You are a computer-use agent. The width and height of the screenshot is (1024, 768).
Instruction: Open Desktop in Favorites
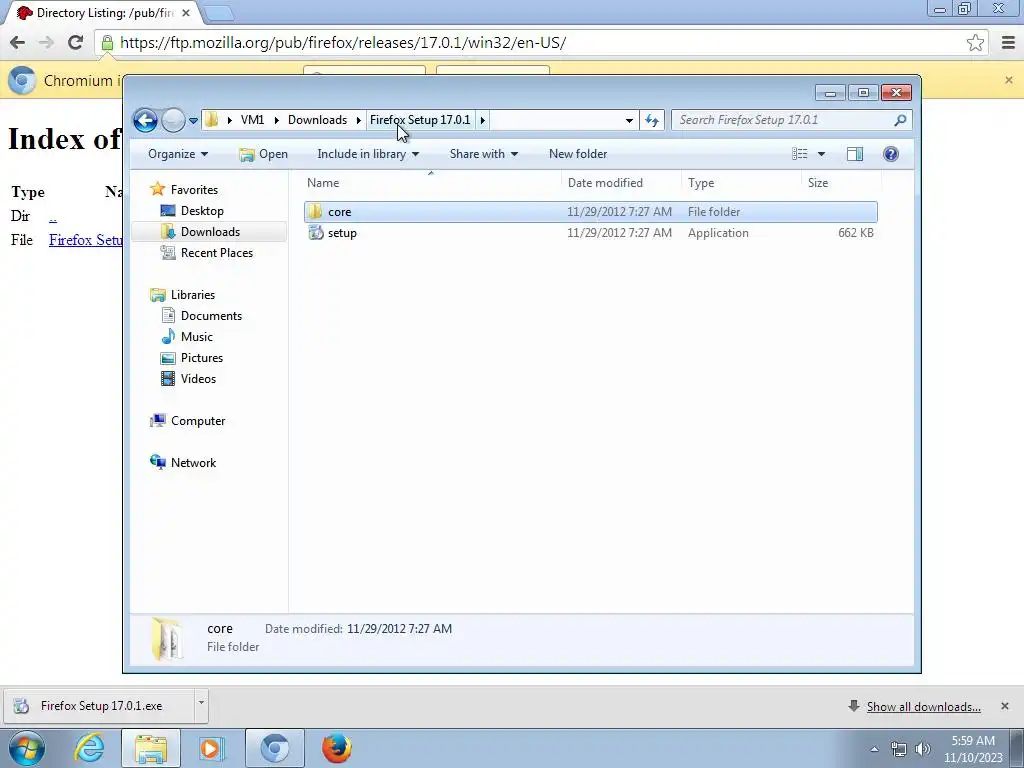pos(202,211)
